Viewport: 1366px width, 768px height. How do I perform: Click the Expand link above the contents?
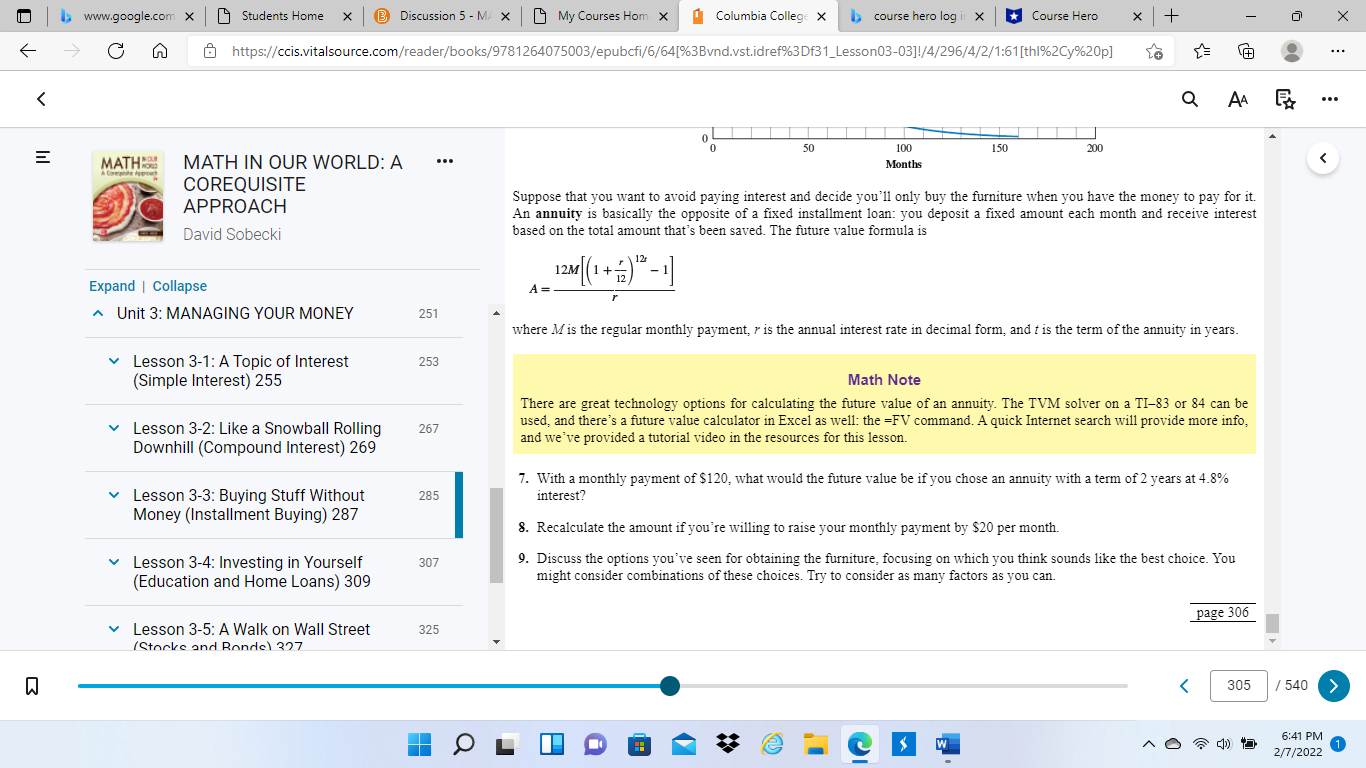[112, 285]
